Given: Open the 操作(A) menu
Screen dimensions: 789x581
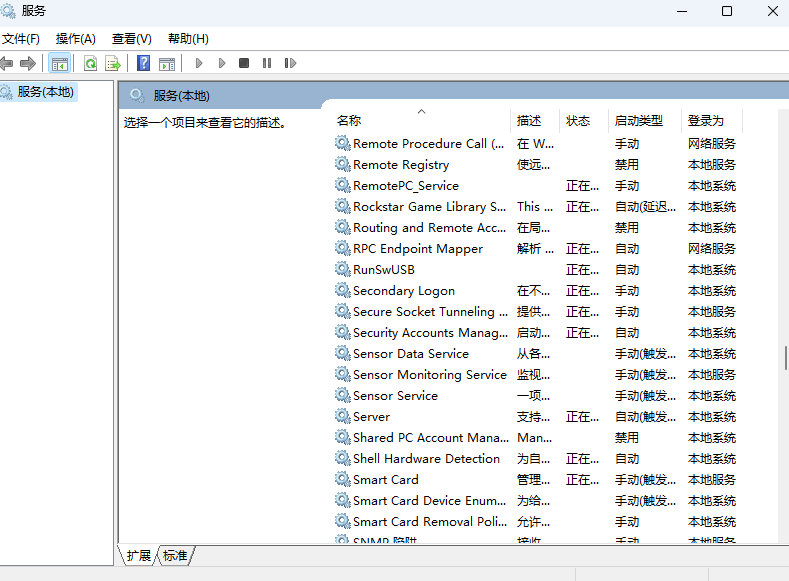Looking at the screenshot, I should click(x=75, y=39).
